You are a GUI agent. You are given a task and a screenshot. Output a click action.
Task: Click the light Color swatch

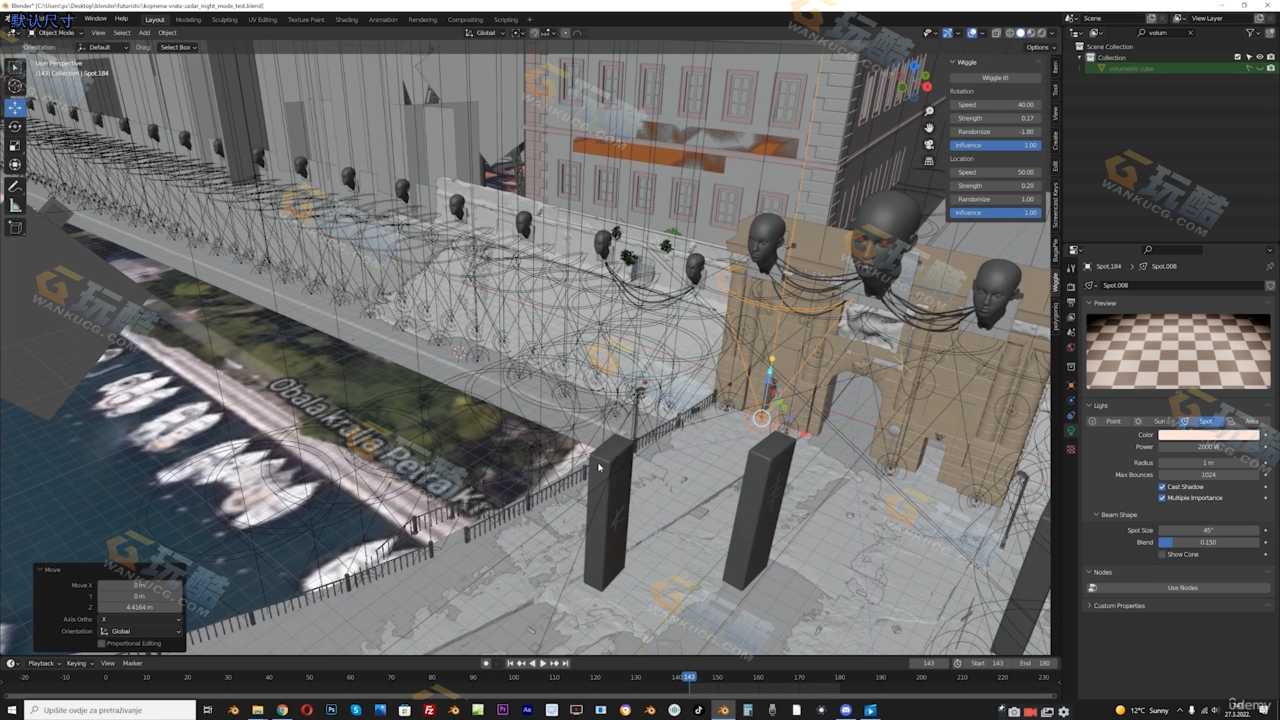1210,435
